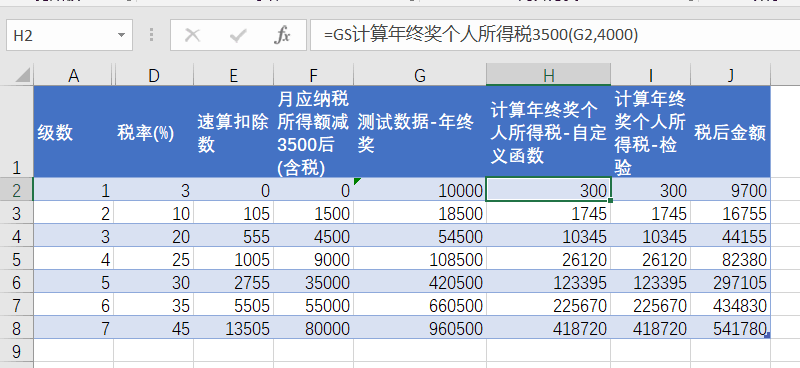The image size is (800, 368).
Task: Select row 5 header
Action: point(16,259)
